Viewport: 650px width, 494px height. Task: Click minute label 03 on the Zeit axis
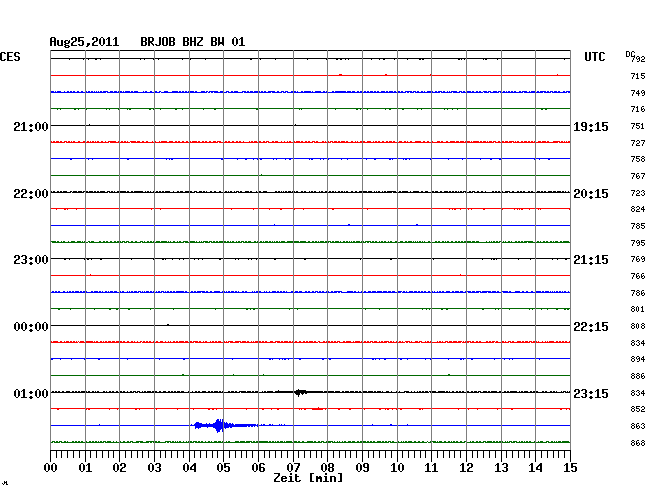[154, 468]
